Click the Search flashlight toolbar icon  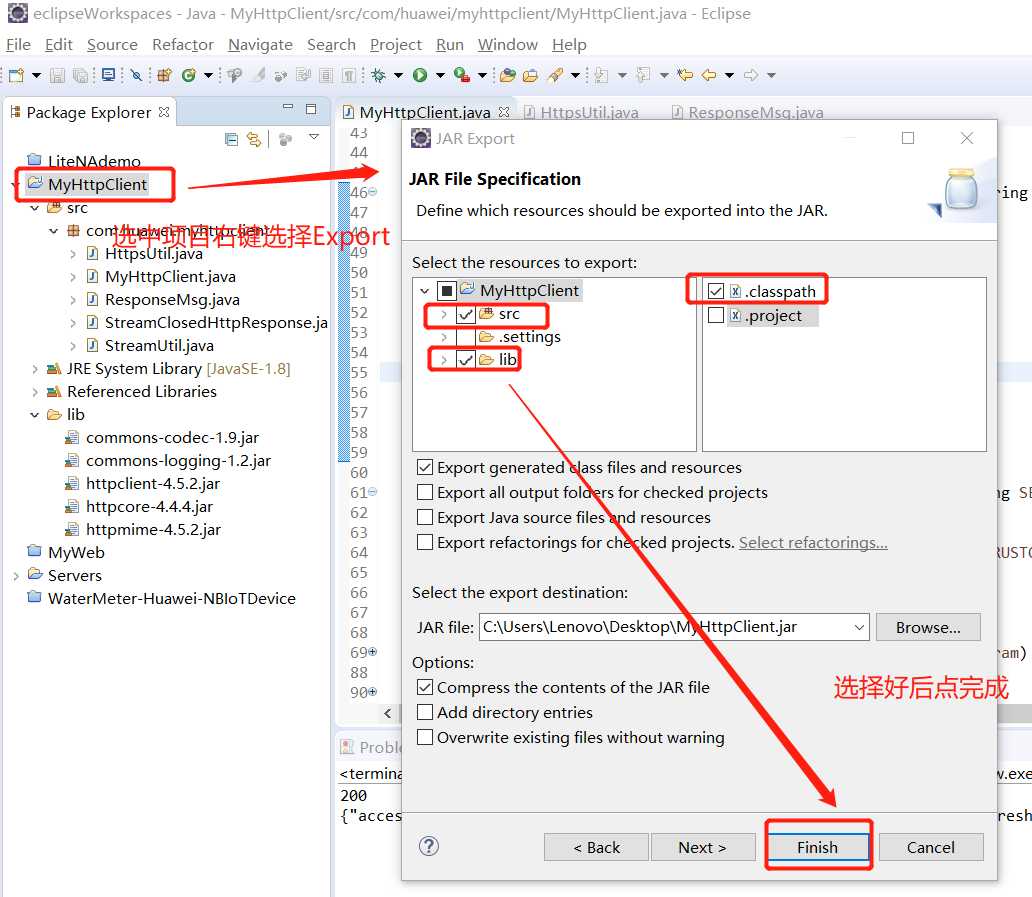point(555,75)
